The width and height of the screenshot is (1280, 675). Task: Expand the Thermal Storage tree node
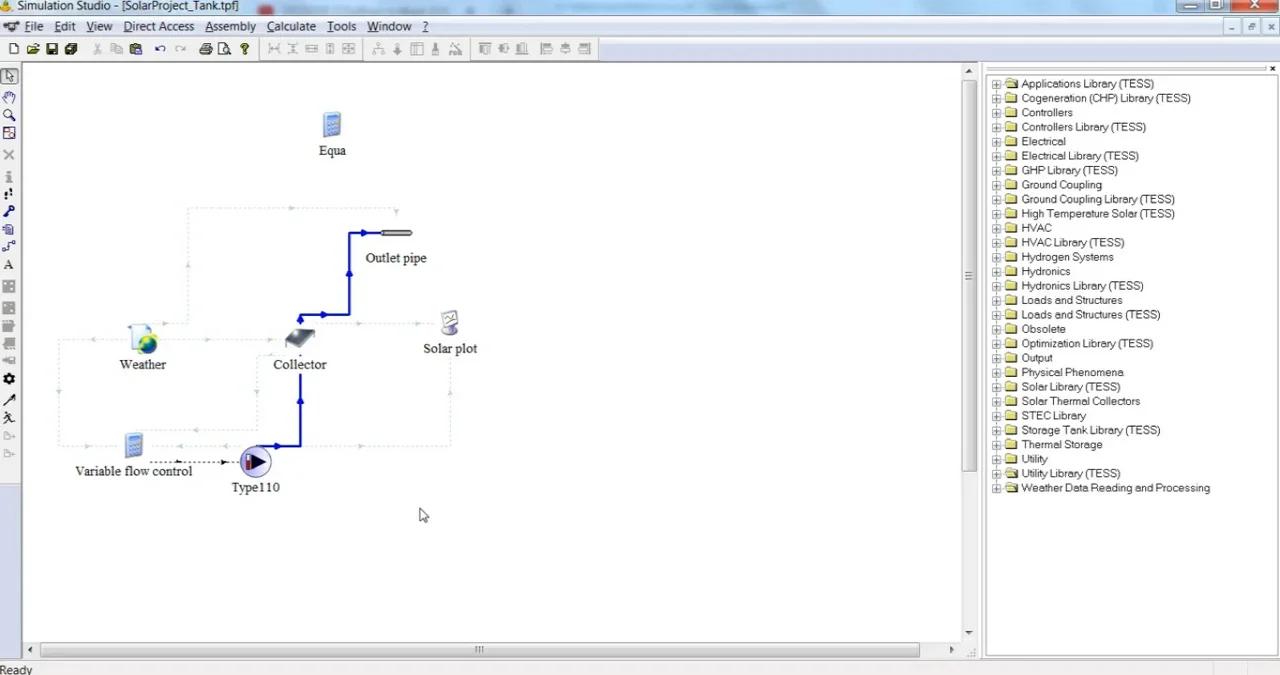(x=996, y=445)
